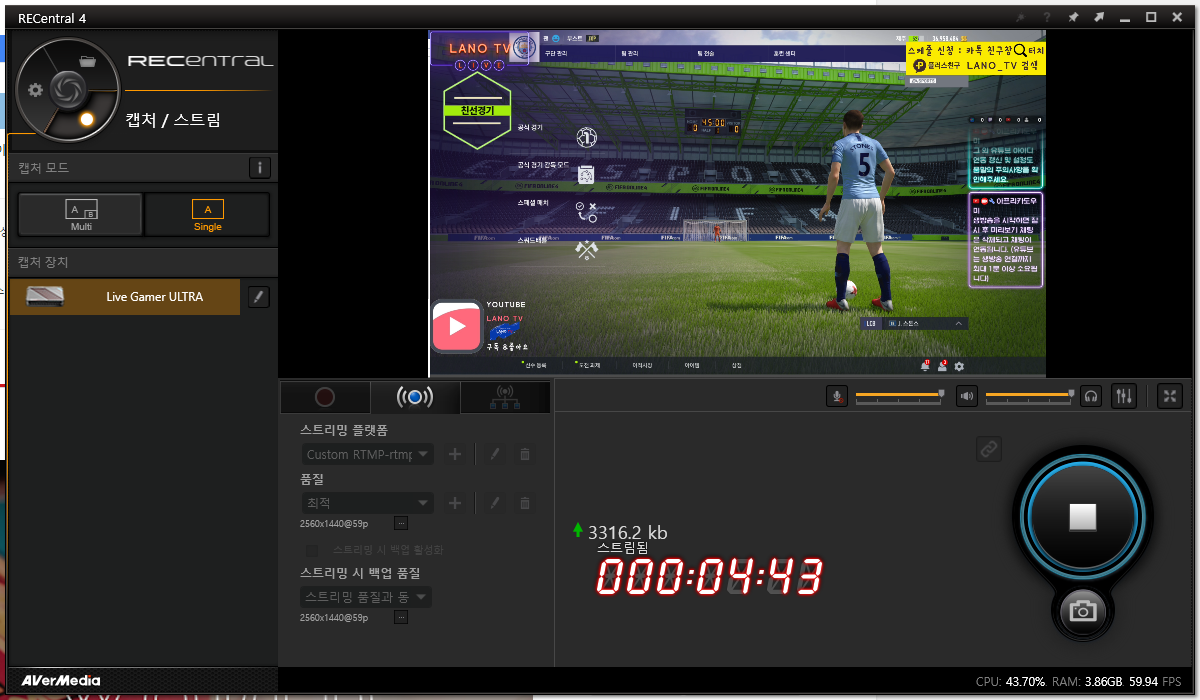Switch to the multi-stream network tab
This screenshot has width=1200, height=700.
[505, 398]
